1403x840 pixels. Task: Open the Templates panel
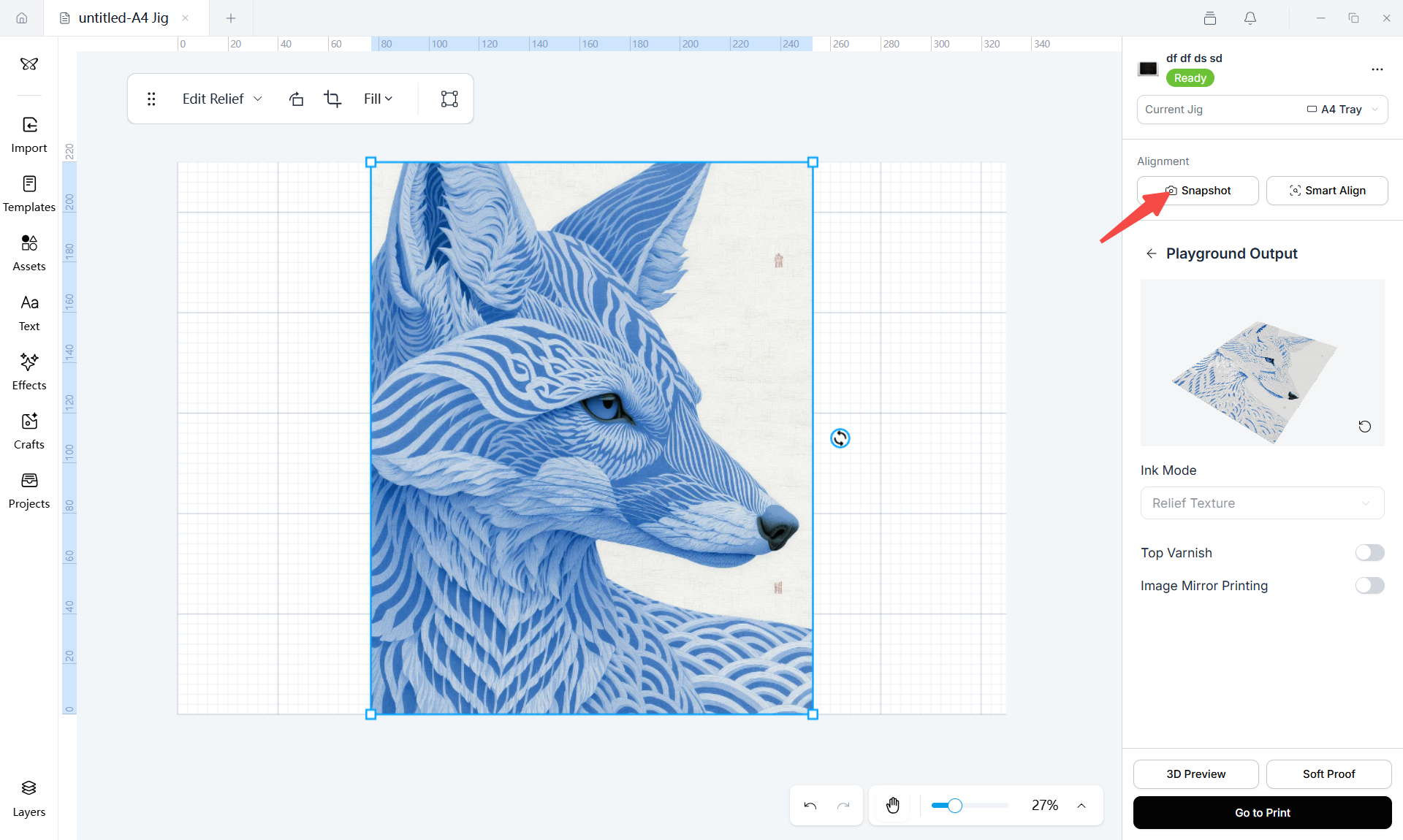[29, 194]
